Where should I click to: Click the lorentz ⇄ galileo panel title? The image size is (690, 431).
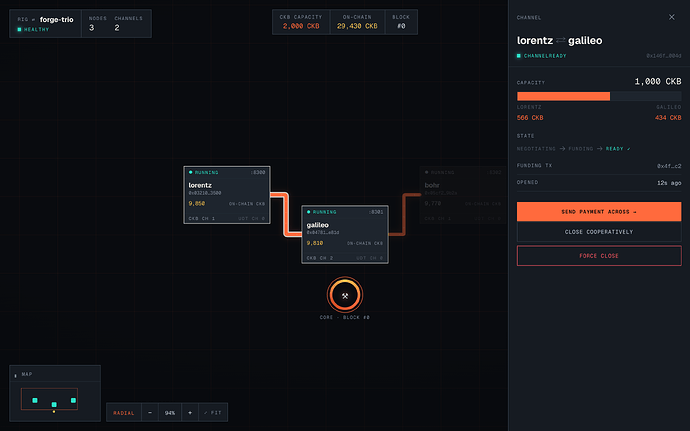pyautogui.click(x=559, y=41)
